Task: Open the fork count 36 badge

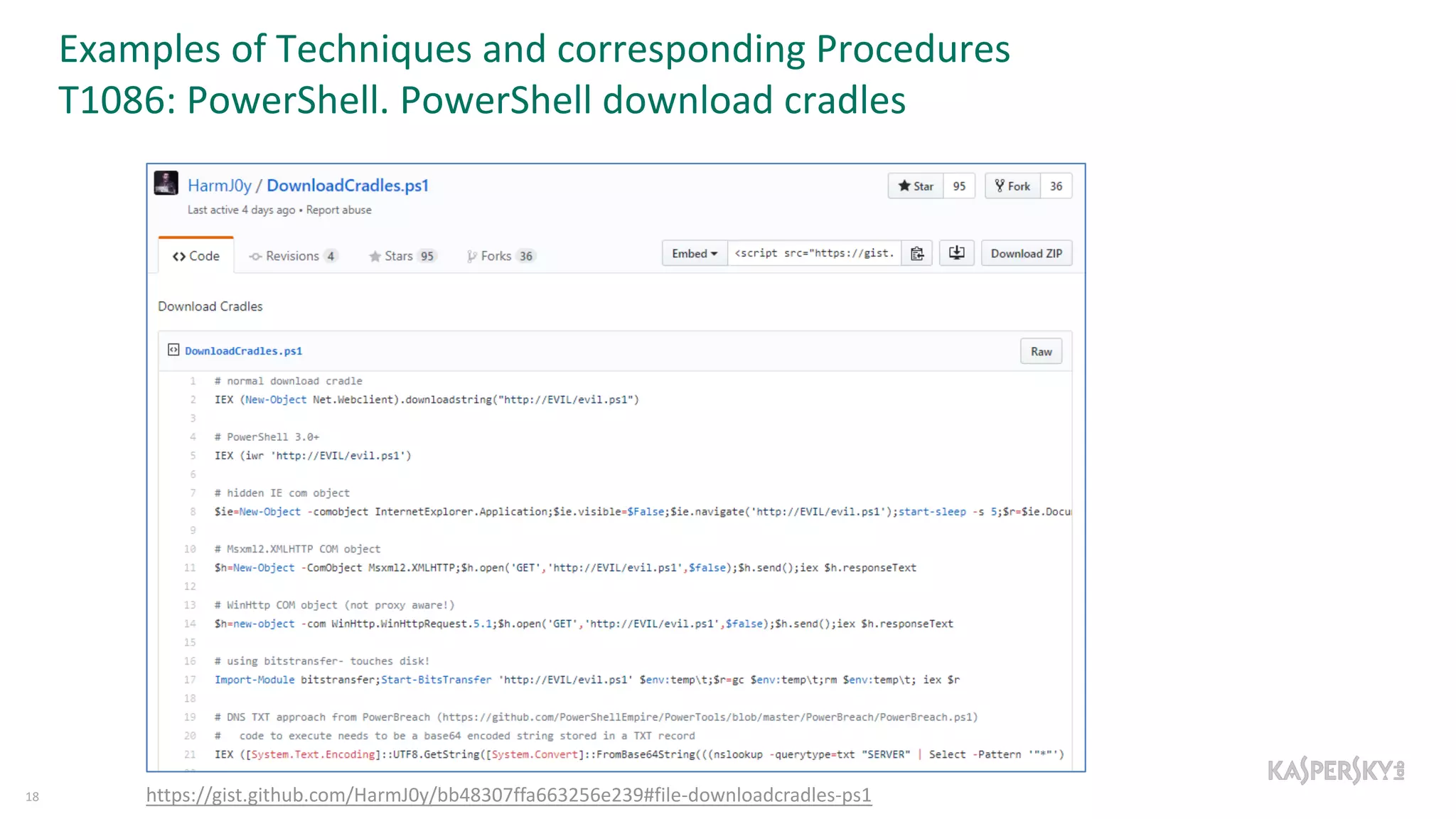Action: pos(1056,186)
